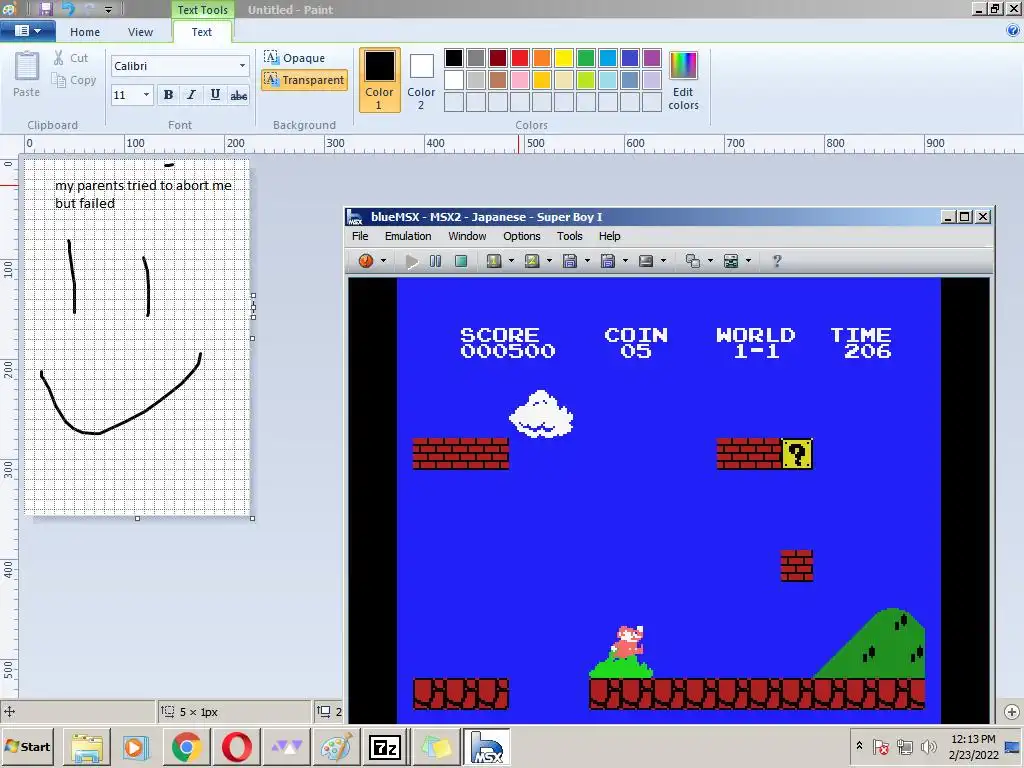Click the play emulation icon in blueMSX

(411, 261)
